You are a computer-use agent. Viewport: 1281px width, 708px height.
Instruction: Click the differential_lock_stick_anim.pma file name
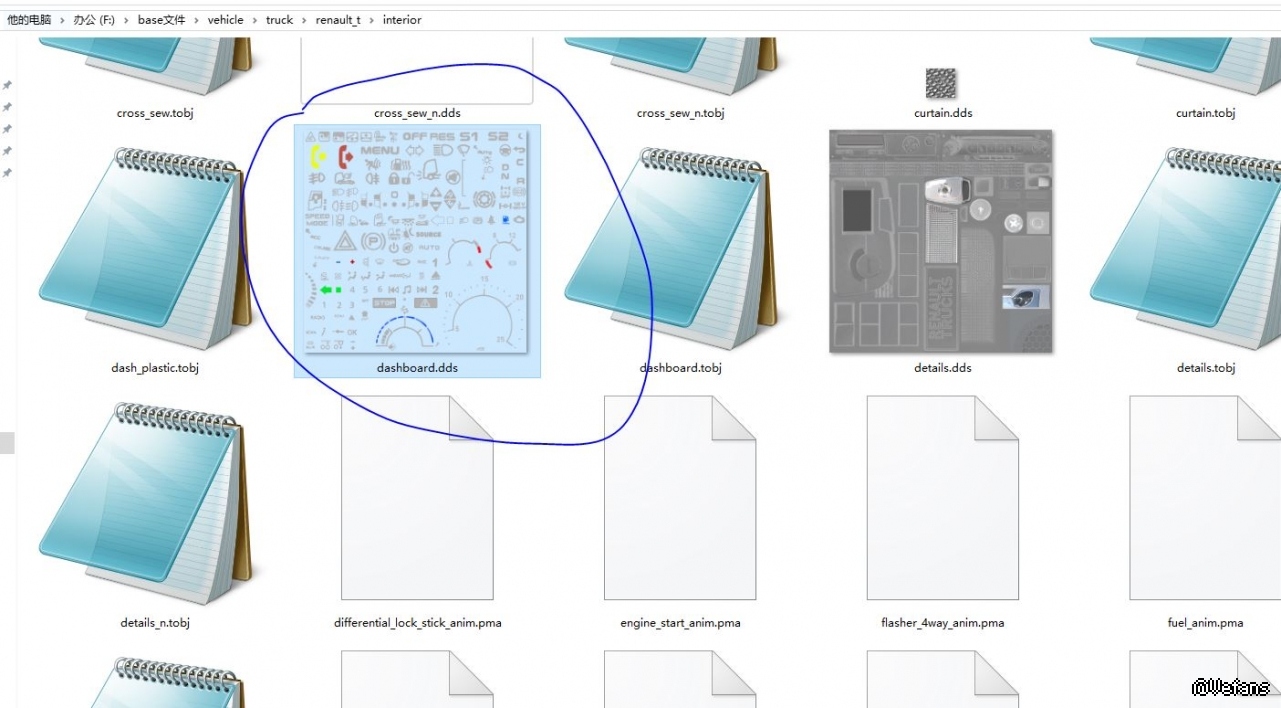point(418,623)
